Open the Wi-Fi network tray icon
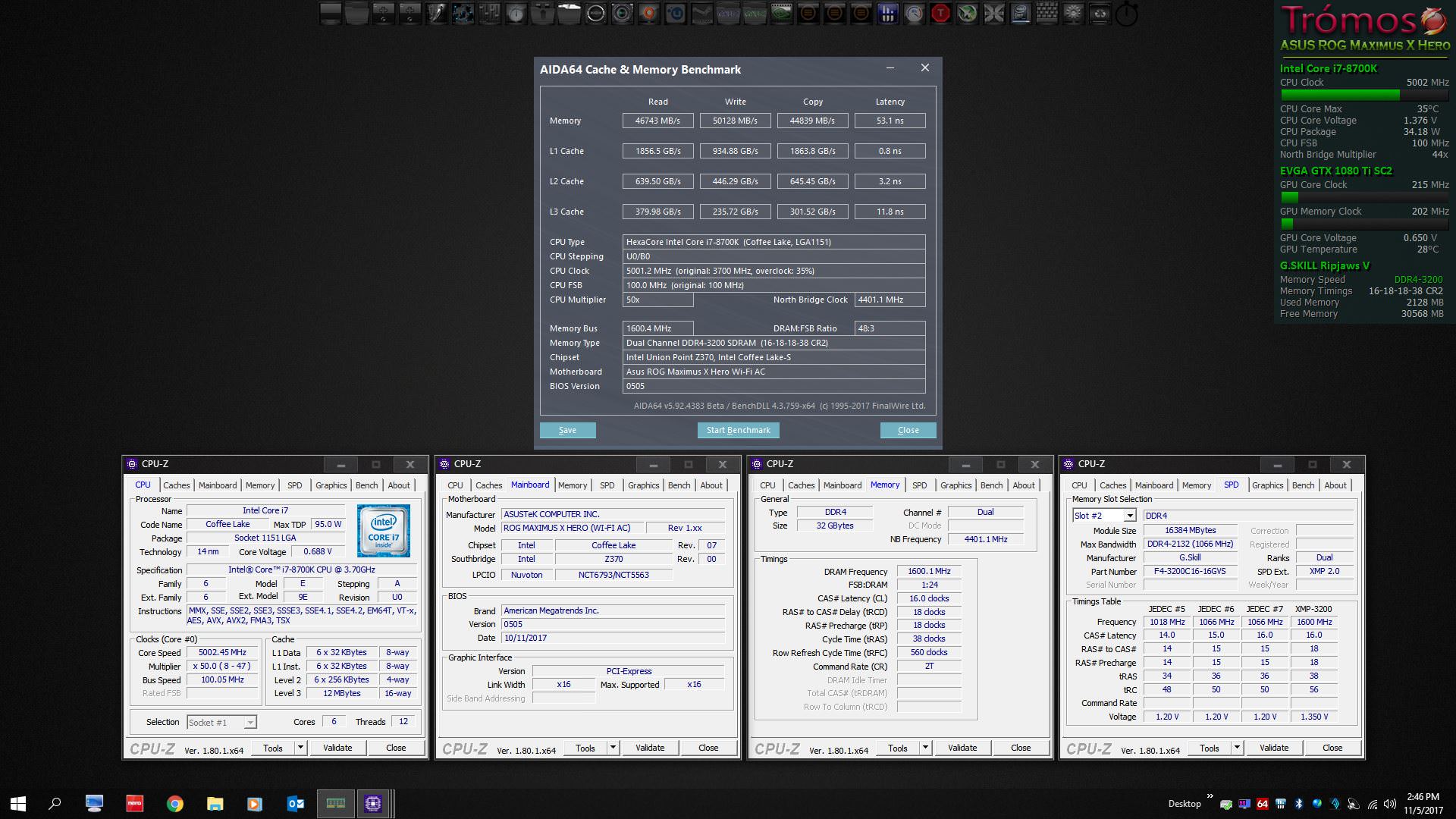The image size is (1456, 819). (1373, 805)
